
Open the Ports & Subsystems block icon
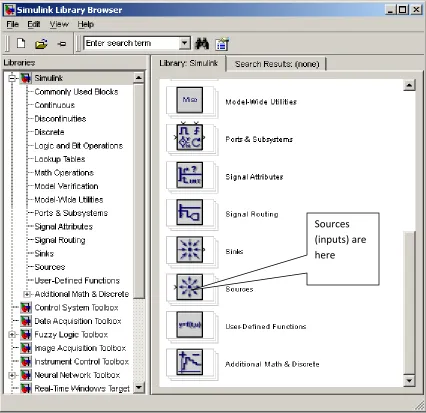coord(190,137)
